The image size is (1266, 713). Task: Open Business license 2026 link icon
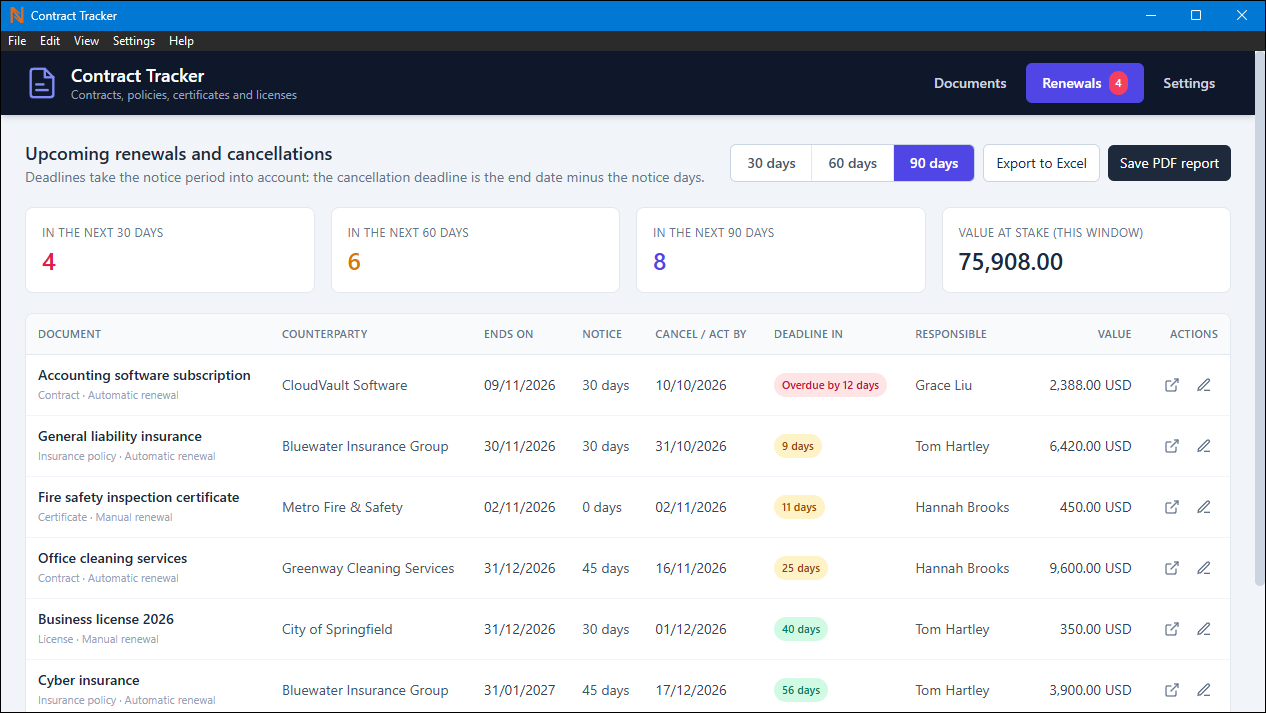[1172, 629]
